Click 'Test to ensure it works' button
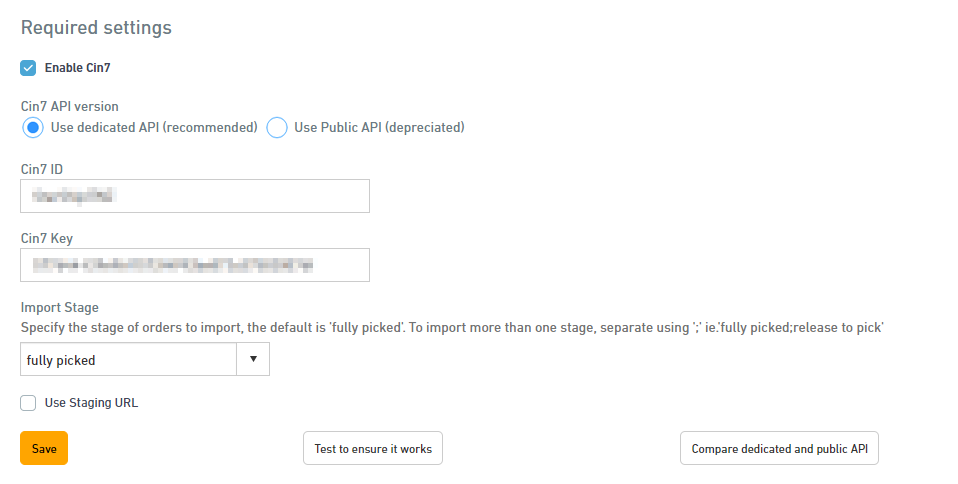The image size is (958, 484). [372, 449]
